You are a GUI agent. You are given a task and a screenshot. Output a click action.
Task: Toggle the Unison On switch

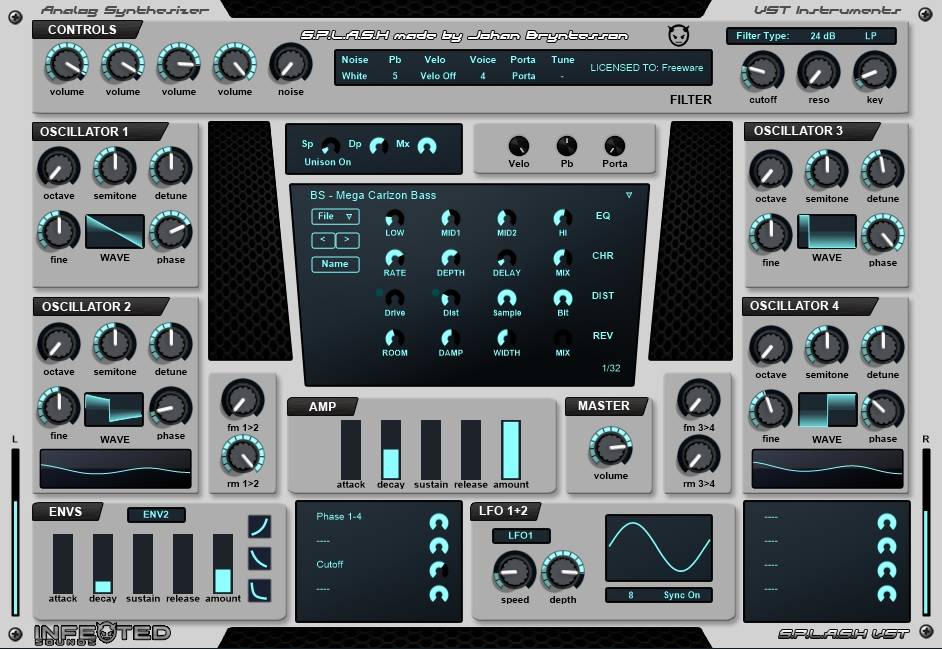click(327, 162)
